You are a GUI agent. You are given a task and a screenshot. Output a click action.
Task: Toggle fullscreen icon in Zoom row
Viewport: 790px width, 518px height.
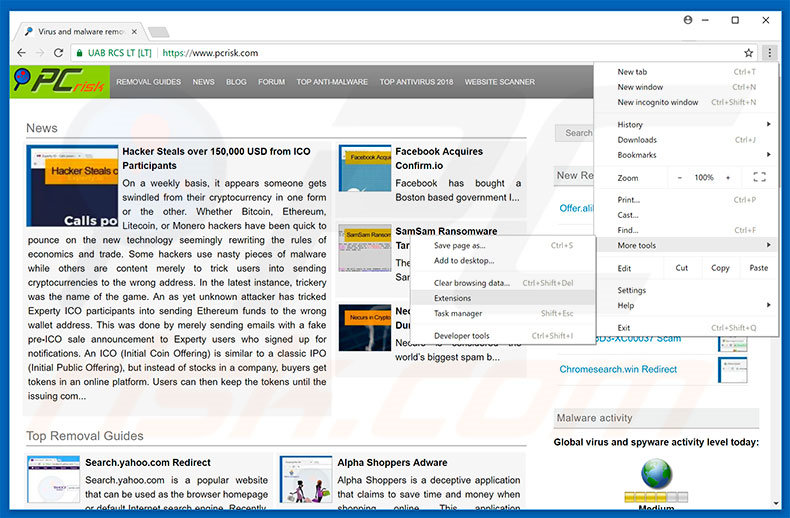pyautogui.click(x=759, y=177)
